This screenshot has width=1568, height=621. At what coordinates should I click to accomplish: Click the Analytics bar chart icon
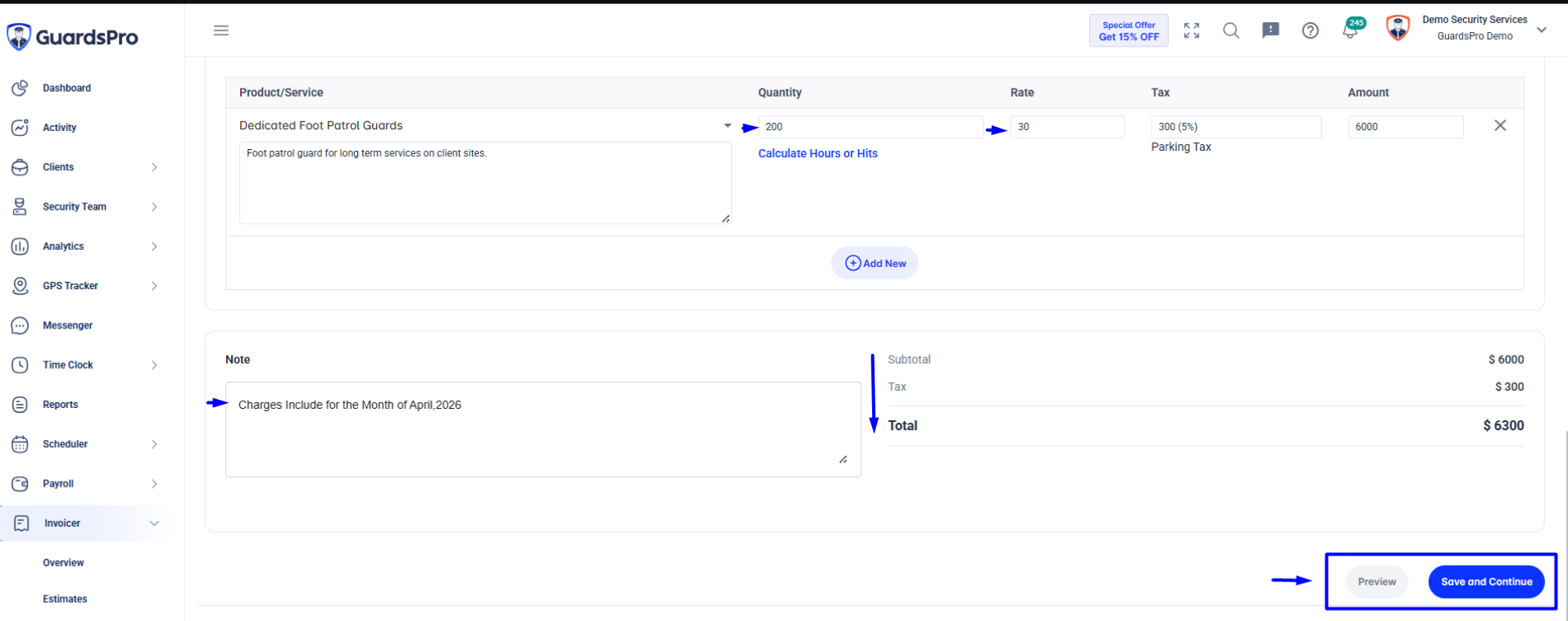[x=20, y=246]
